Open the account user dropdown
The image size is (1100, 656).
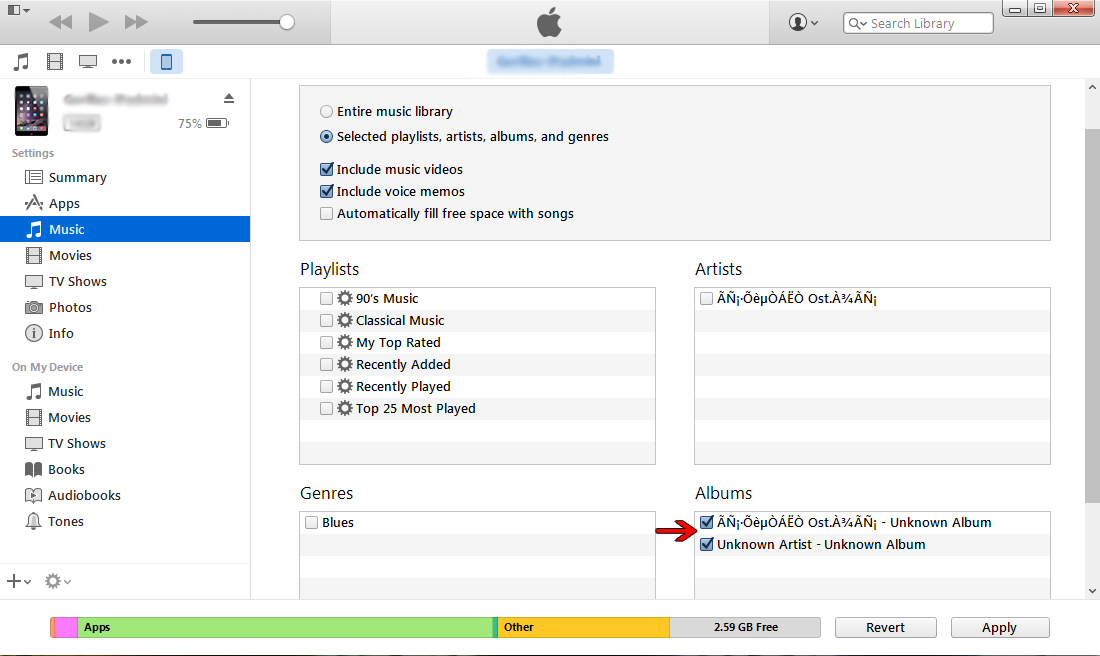coord(803,22)
